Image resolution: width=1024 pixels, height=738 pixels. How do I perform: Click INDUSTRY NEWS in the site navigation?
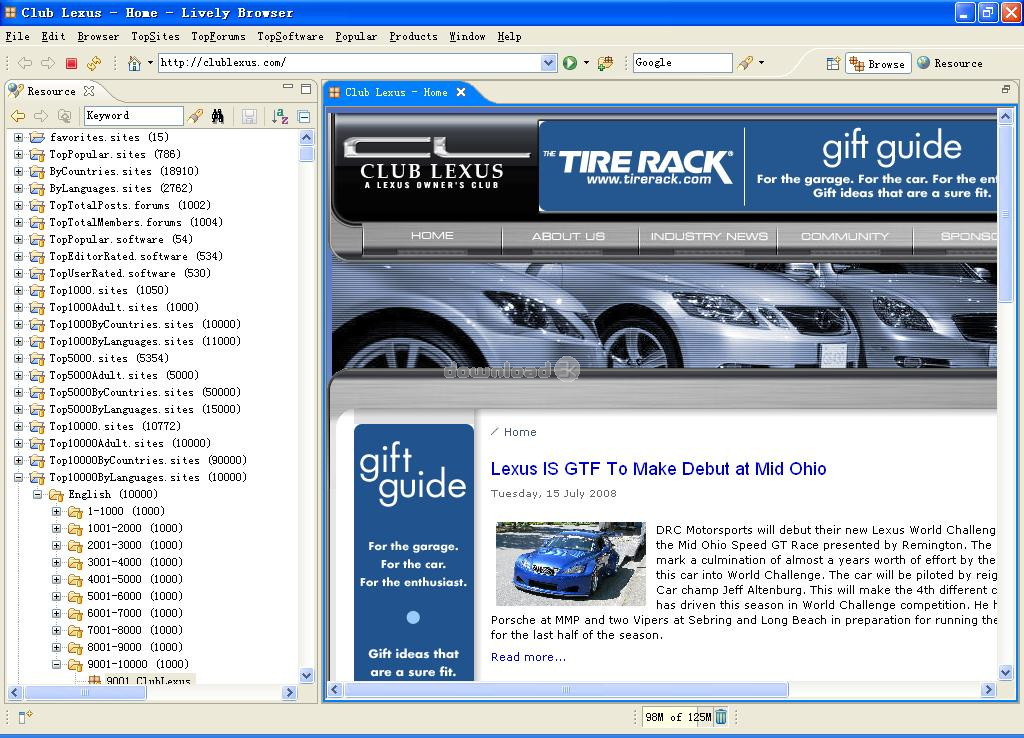click(x=709, y=236)
